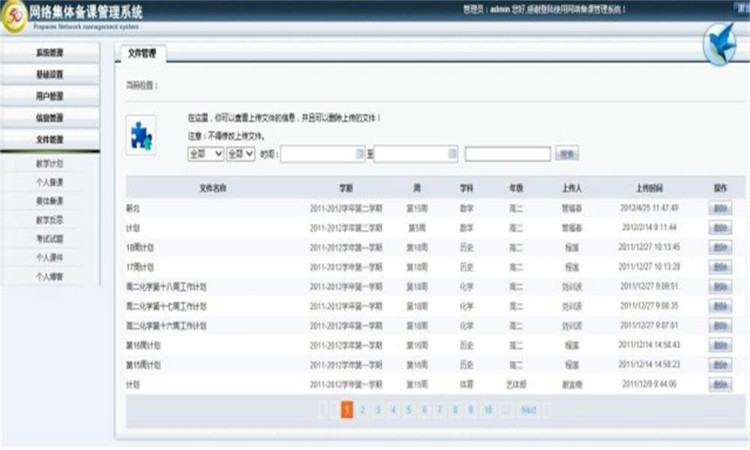Delete the file uploaded 2011/12/9 9:44:06
Viewport: 750px width, 450px height.
pos(720,384)
